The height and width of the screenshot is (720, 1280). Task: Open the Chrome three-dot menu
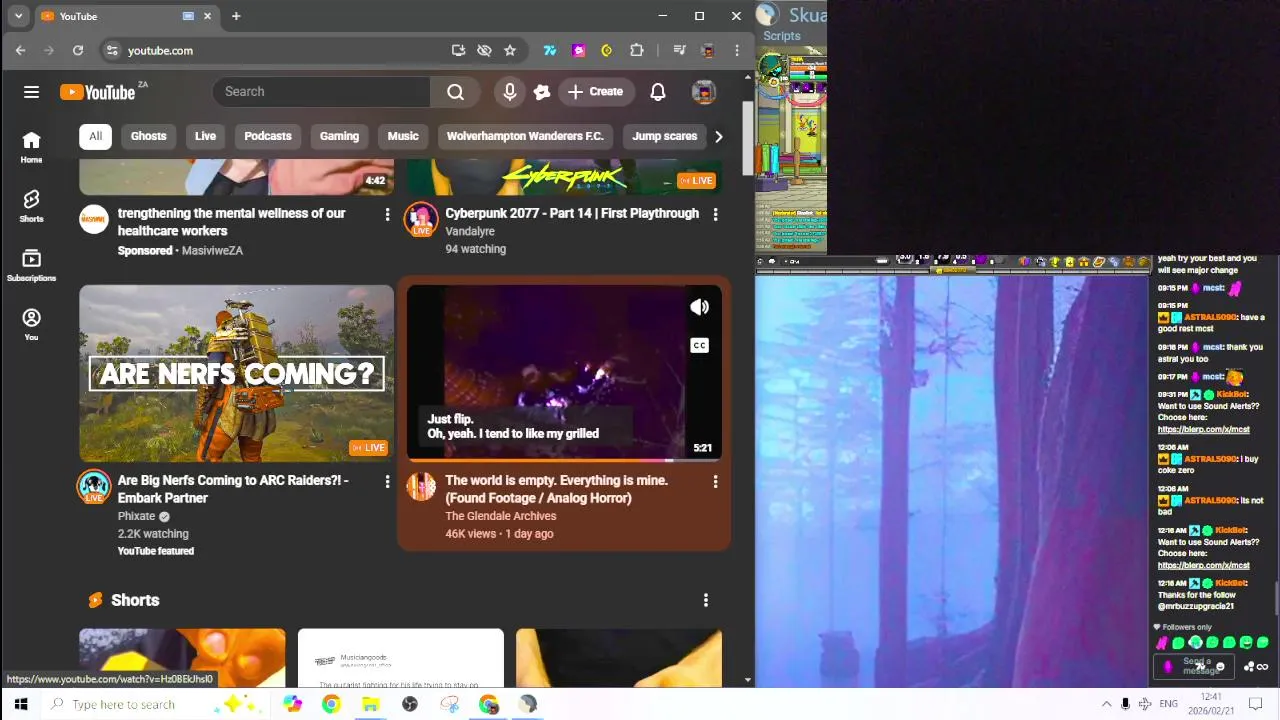[737, 50]
